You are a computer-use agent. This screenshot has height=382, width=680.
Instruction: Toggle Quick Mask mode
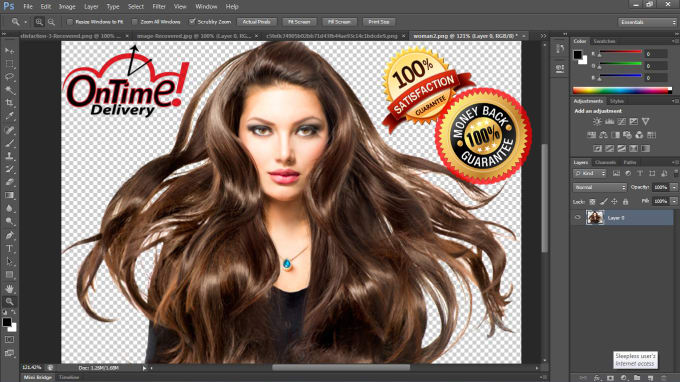click(9, 340)
